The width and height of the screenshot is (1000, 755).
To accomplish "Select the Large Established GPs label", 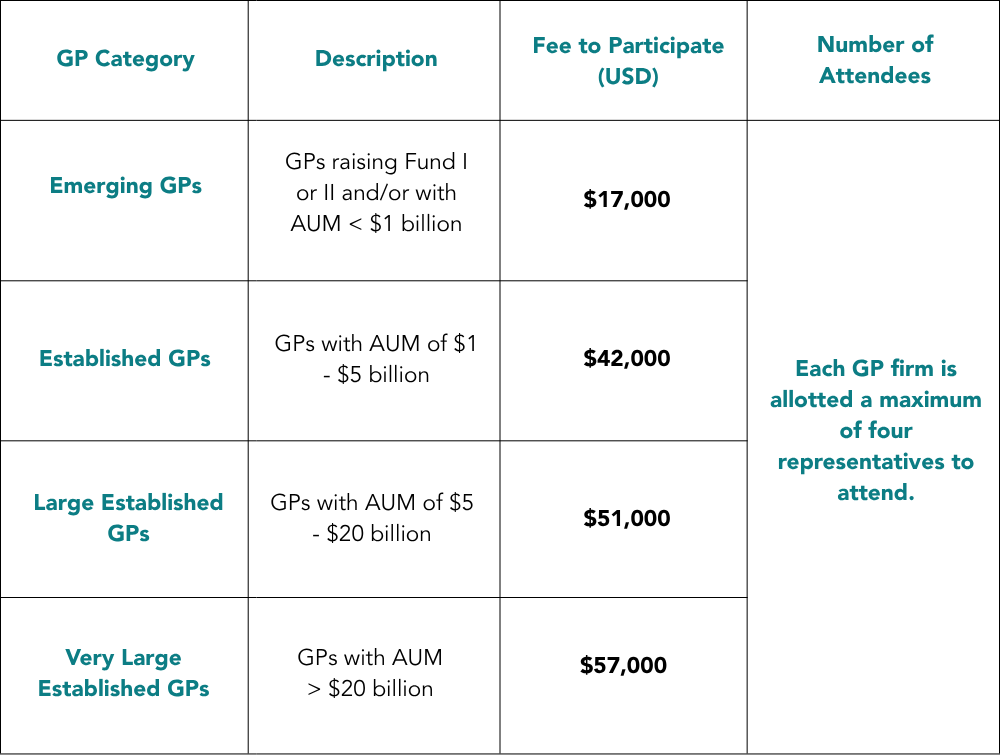I will [128, 517].
